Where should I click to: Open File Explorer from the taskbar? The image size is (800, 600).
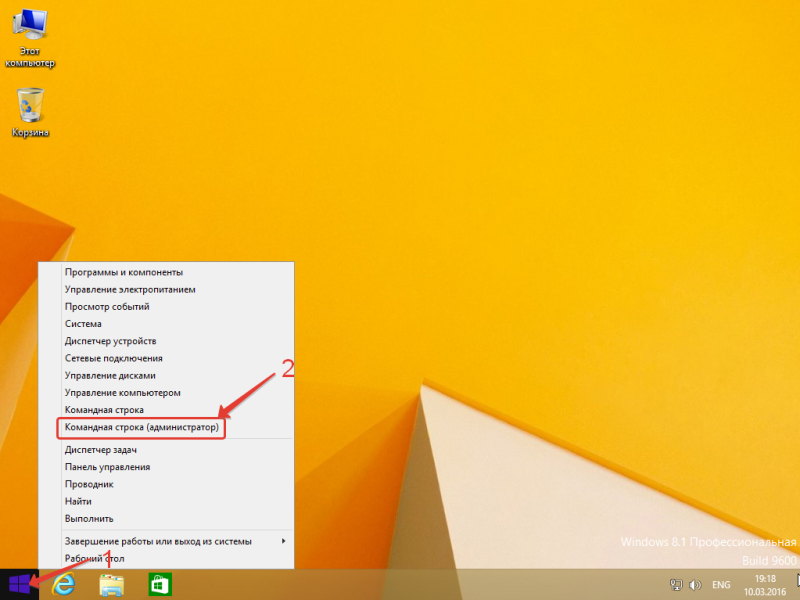[112, 584]
